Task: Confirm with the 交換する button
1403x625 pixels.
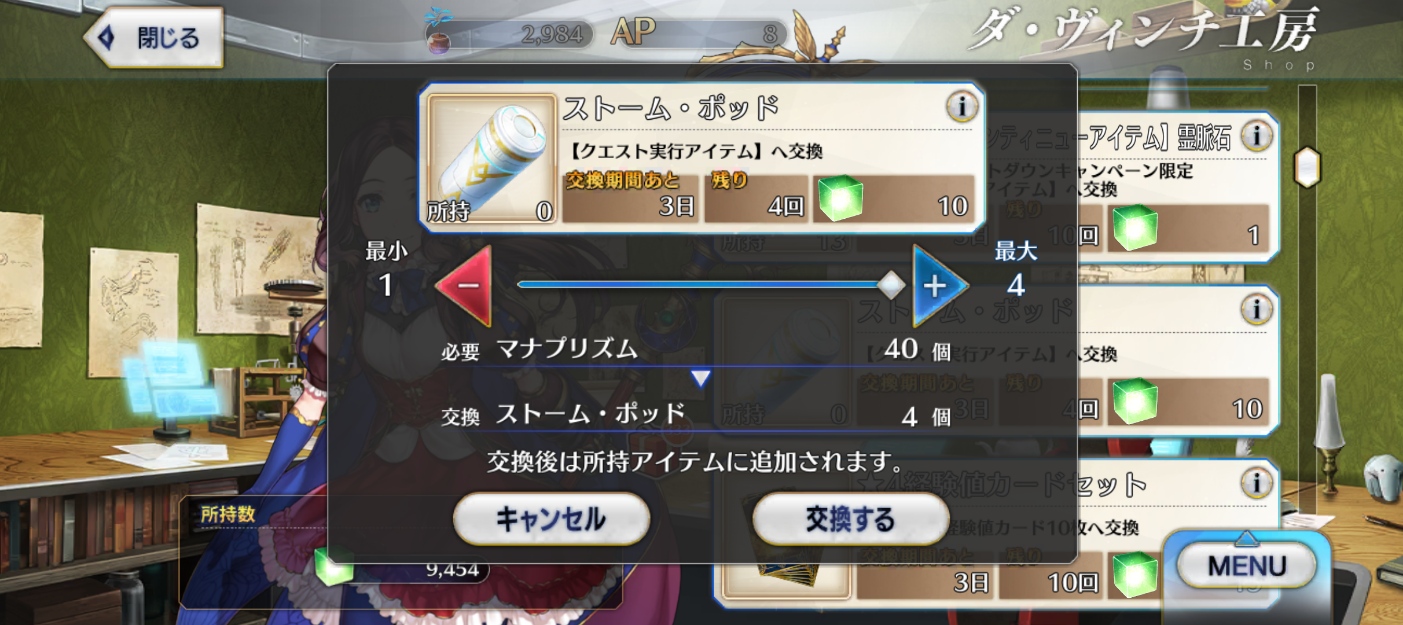Action: [850, 519]
